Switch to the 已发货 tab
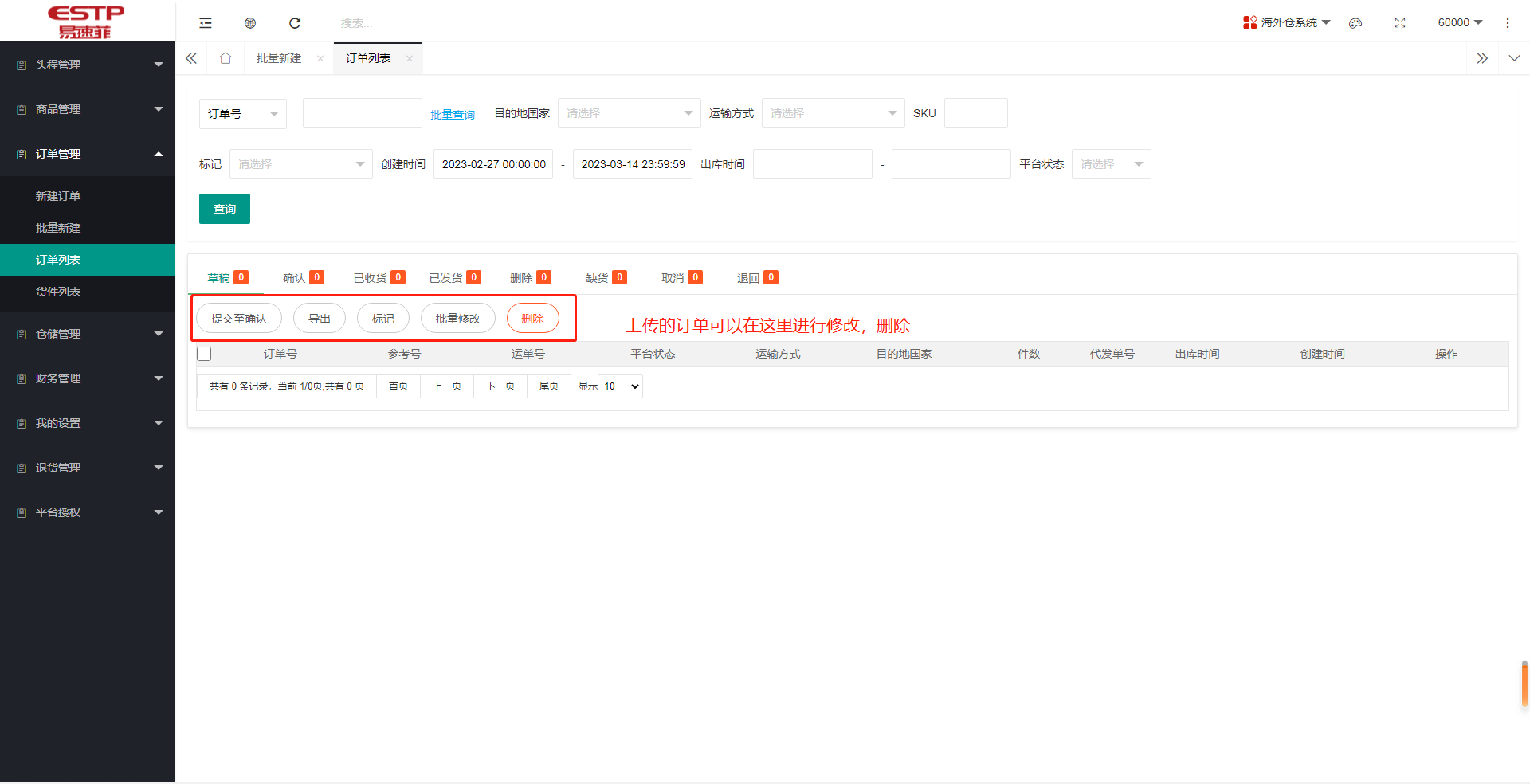1530x784 pixels. click(x=446, y=277)
